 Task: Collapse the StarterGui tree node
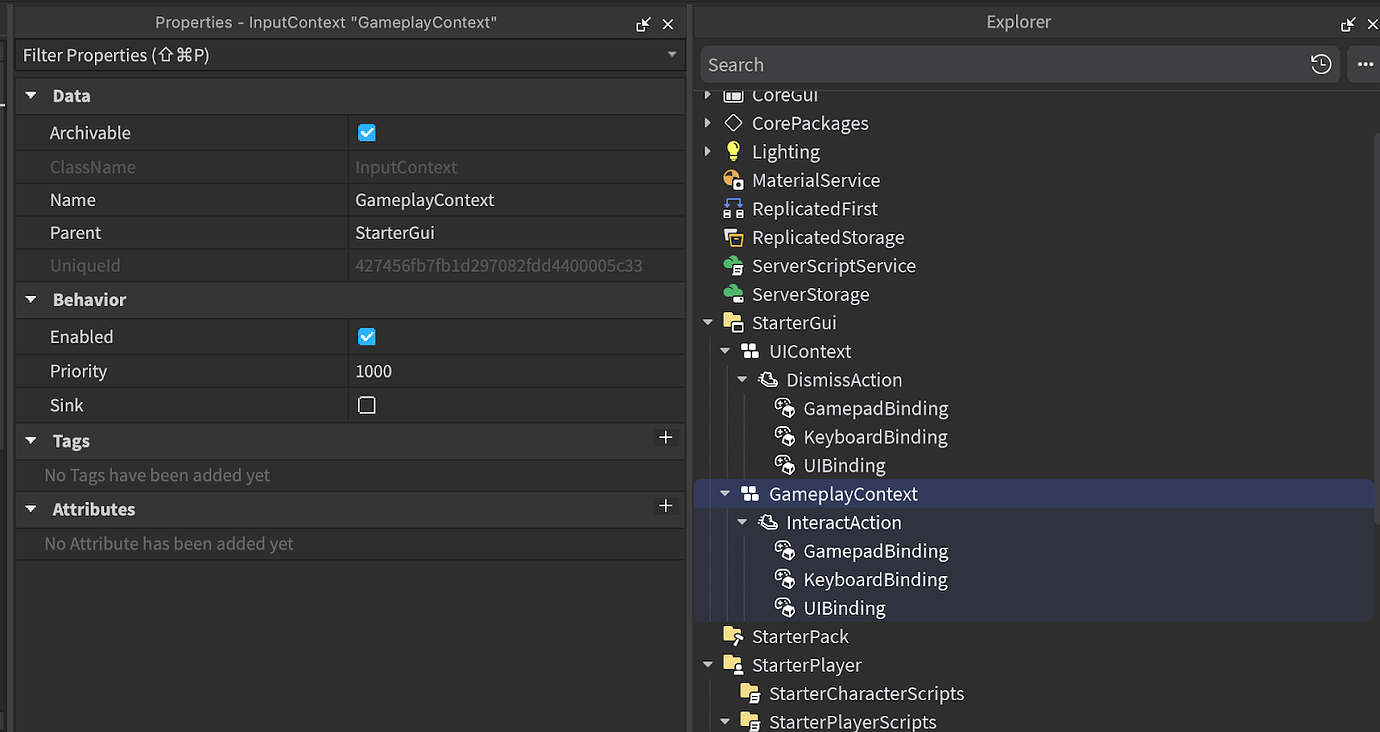point(708,322)
